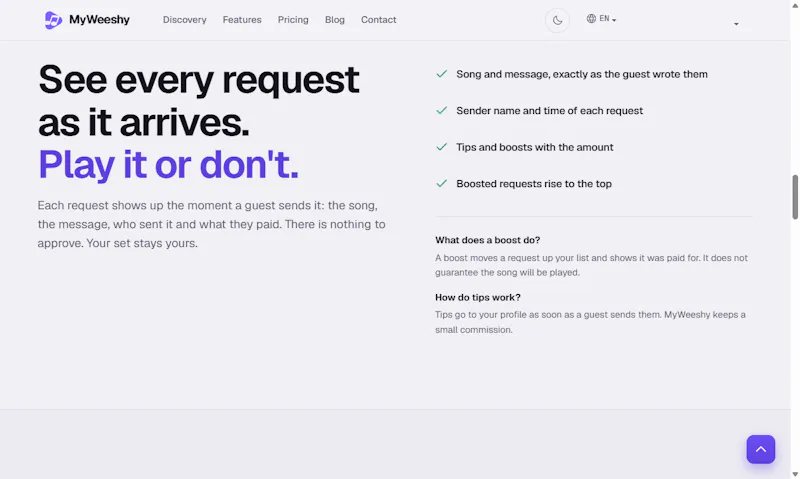Toggle dark mode with the moon icon

click(557, 20)
